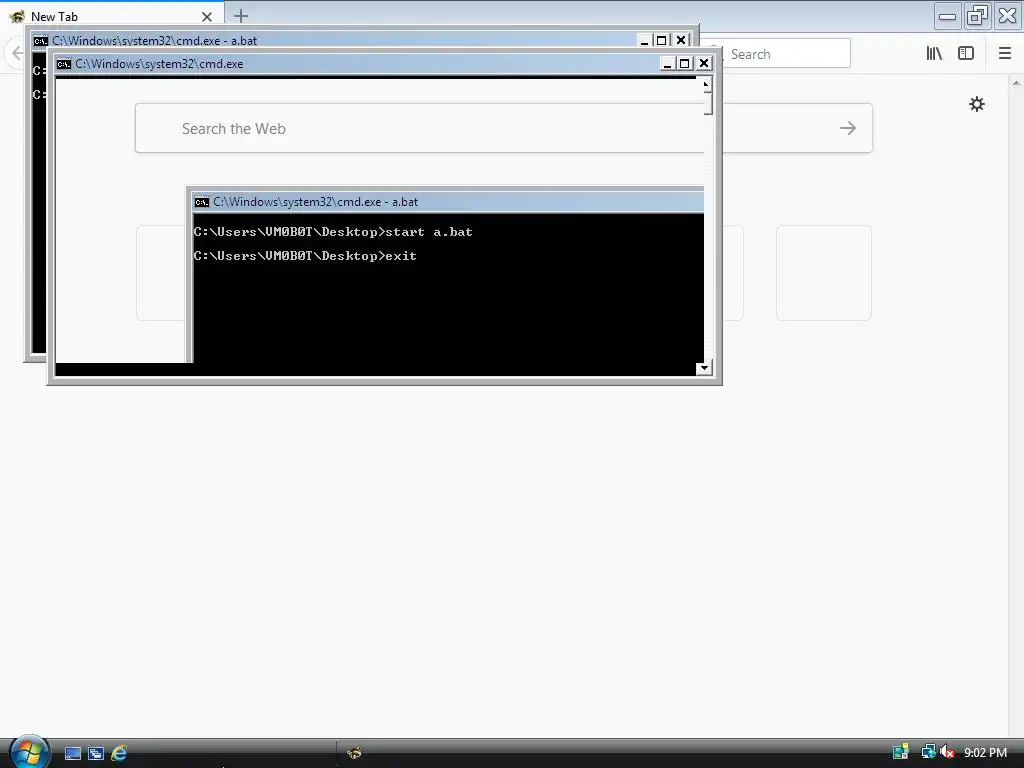Click Show Desktop quick launch icon
The height and width of the screenshot is (768, 1024).
[x=73, y=754]
